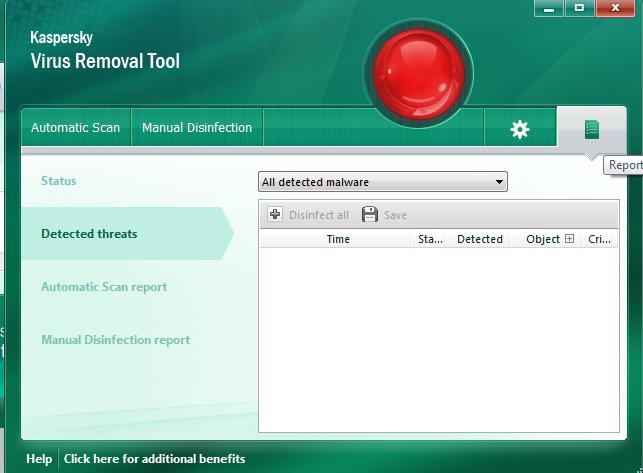Switch to the Automatic Scan tab

(x=75, y=128)
